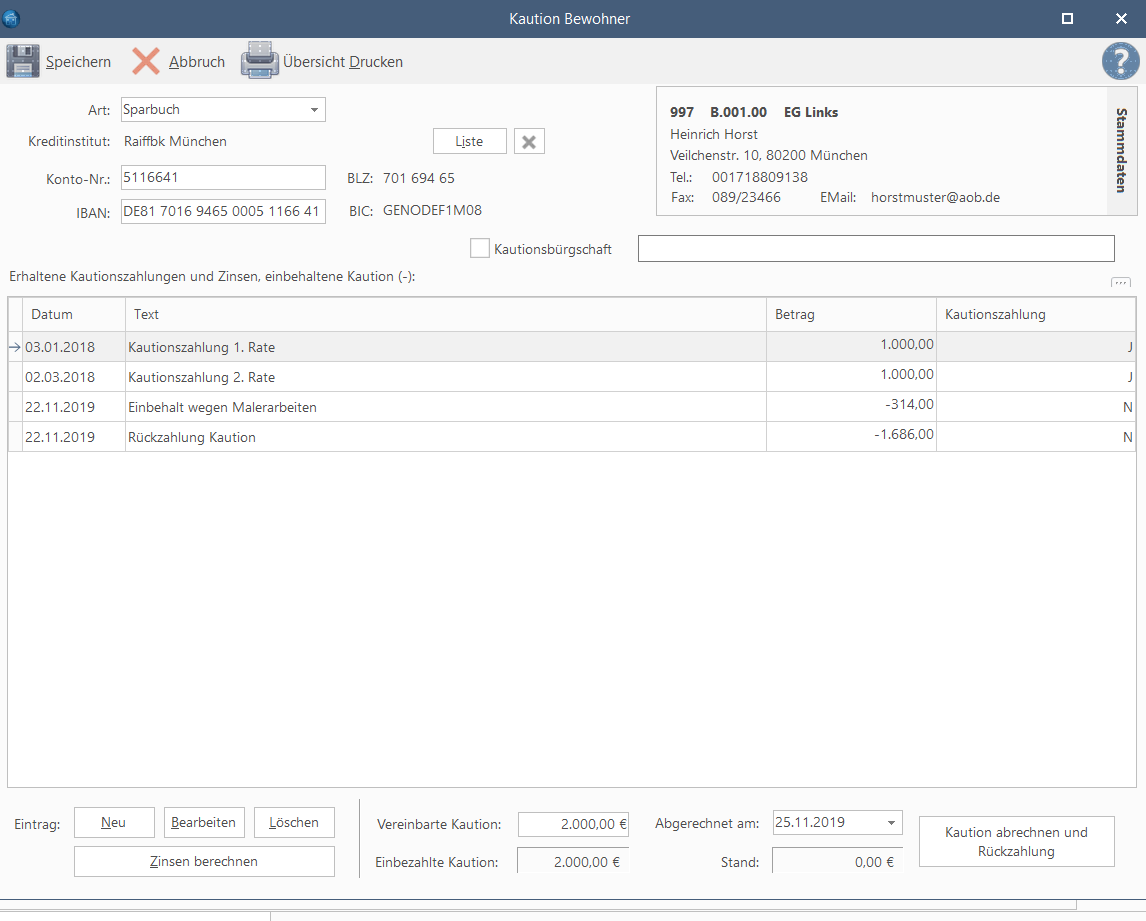
Task: Expand the Art Sparbuch dropdown
Action: (x=314, y=110)
